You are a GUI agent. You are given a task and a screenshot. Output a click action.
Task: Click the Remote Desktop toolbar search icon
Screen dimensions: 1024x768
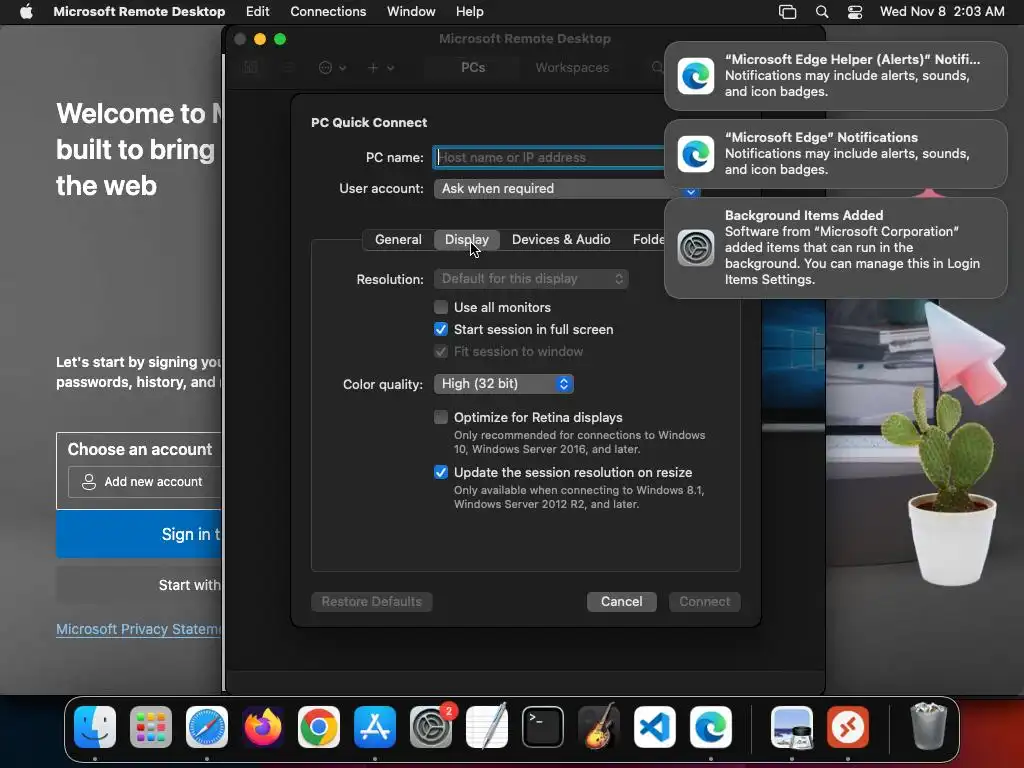(x=657, y=67)
